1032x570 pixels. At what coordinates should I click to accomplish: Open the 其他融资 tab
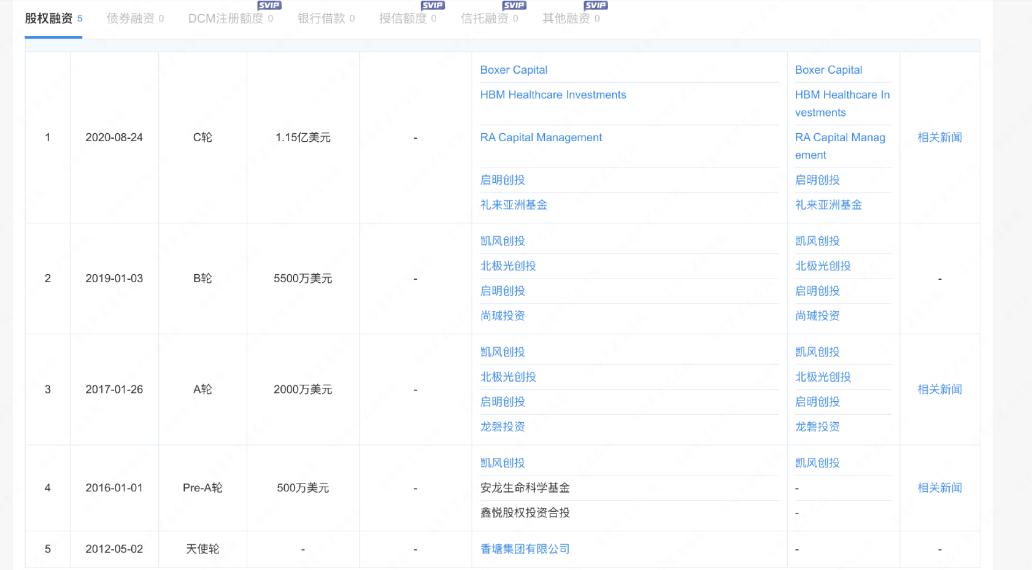pos(566,19)
